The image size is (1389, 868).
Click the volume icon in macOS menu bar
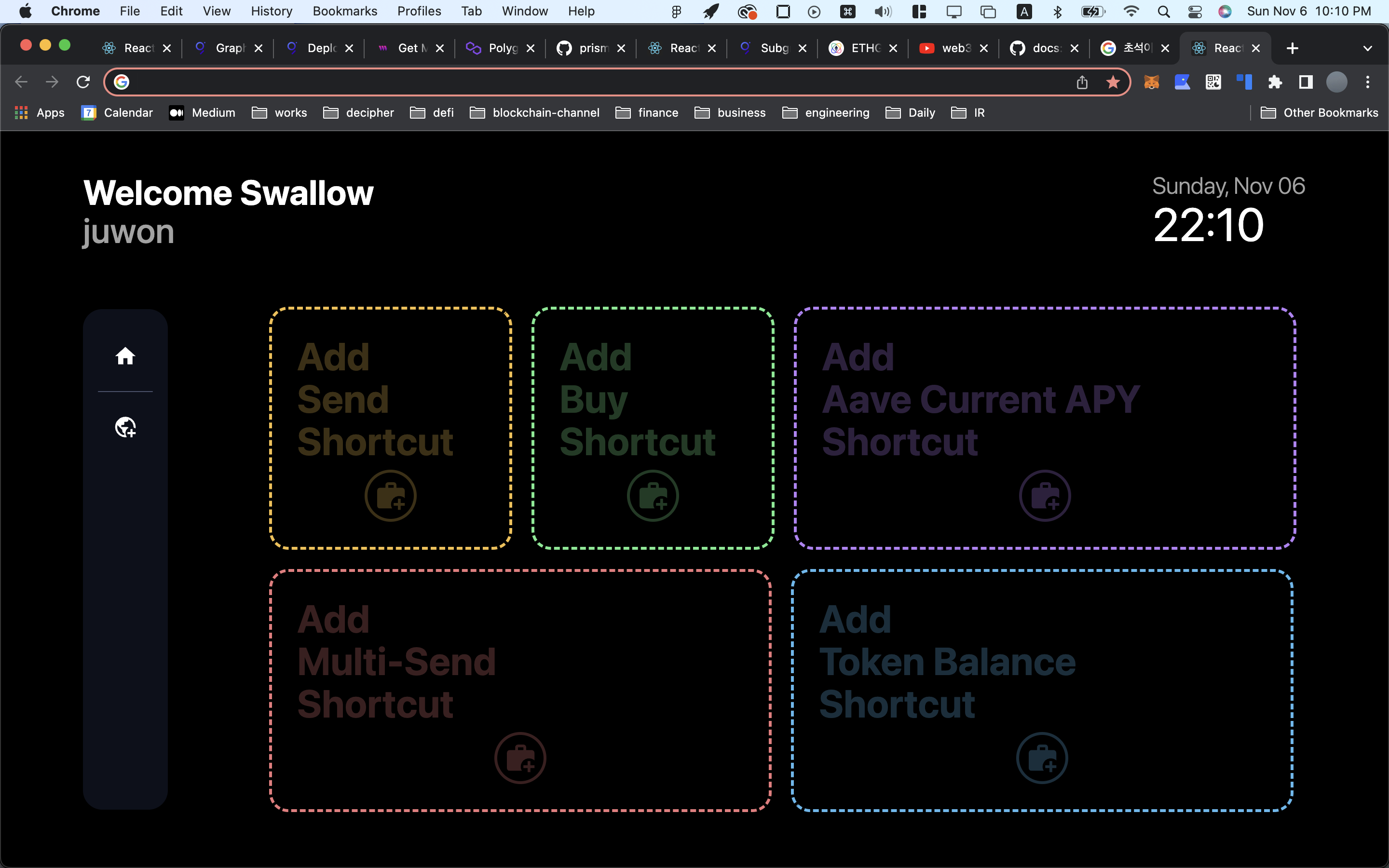pyautogui.click(x=881, y=12)
